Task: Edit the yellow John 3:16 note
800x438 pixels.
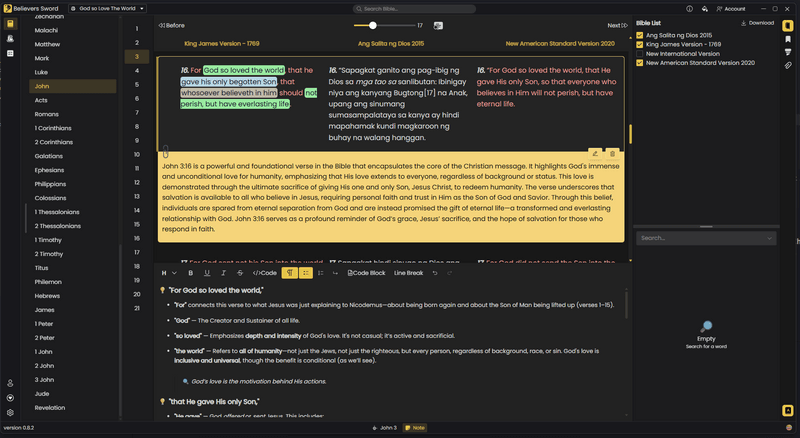Action: click(595, 154)
